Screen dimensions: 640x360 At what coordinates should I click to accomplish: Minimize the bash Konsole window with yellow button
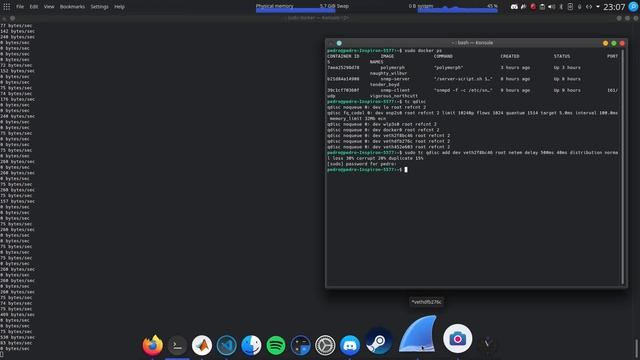click(605, 43)
